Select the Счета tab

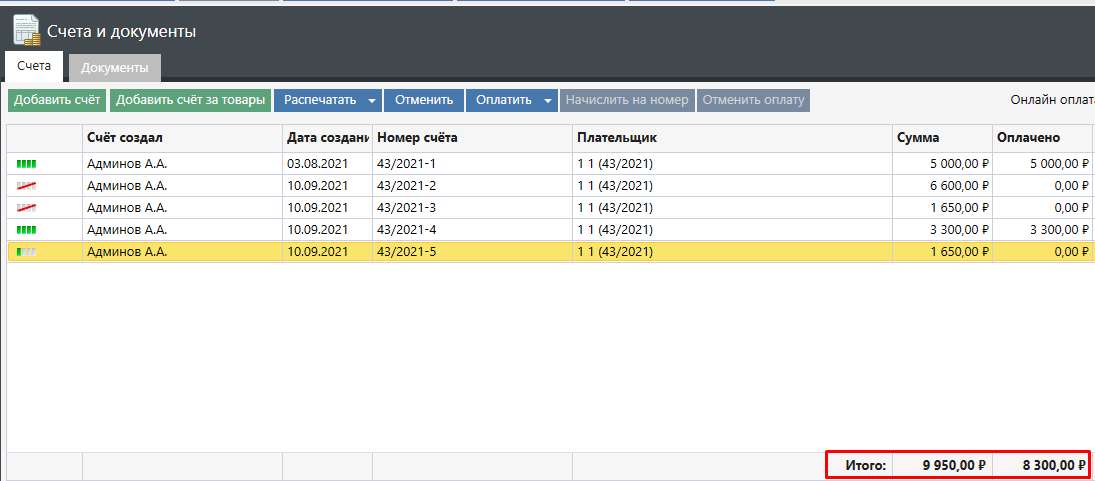click(x=34, y=66)
